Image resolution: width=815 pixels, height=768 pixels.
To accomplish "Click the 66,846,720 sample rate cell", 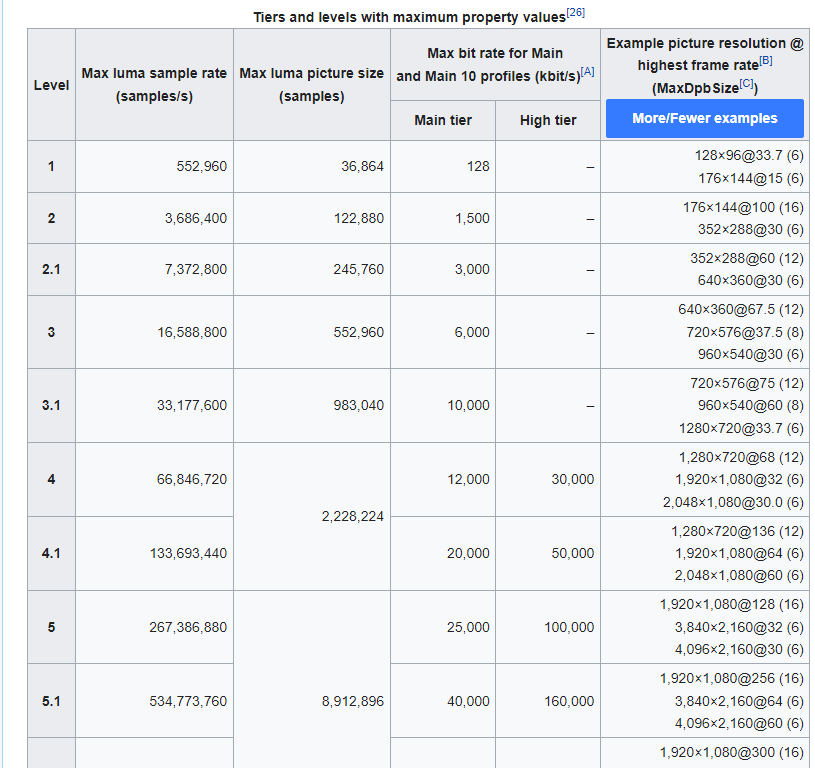I will [154, 479].
